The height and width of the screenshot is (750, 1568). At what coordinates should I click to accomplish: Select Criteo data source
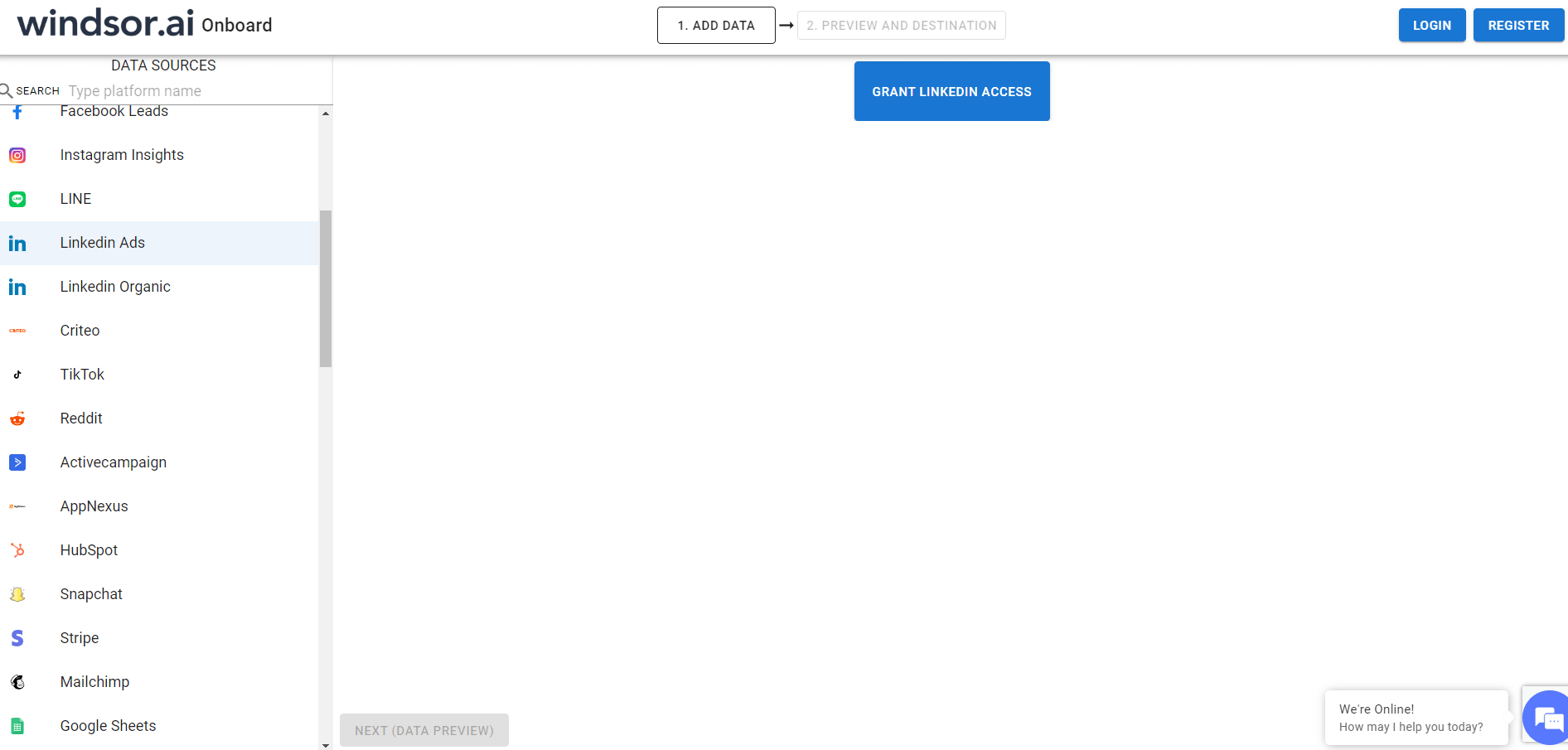pyautogui.click(x=159, y=331)
